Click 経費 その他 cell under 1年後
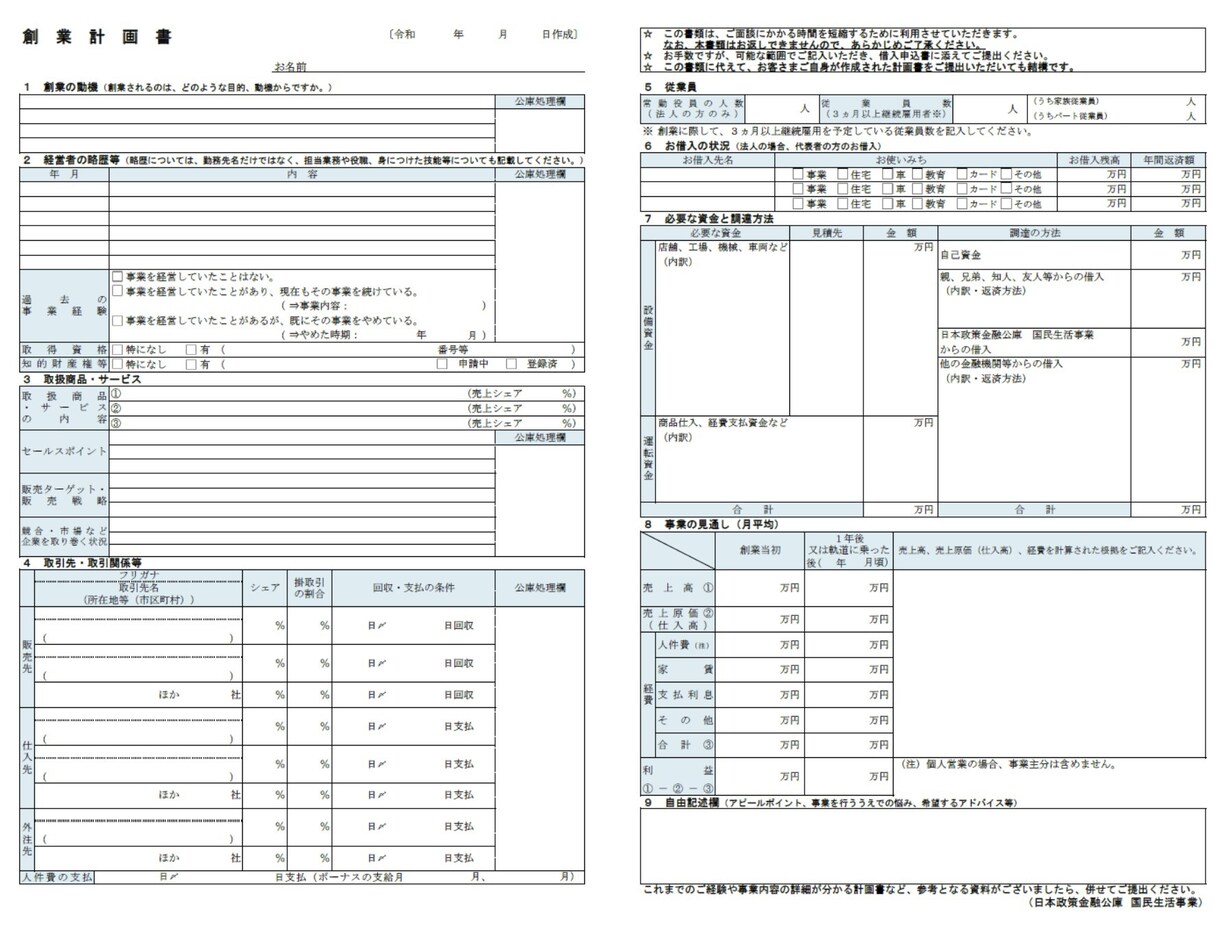The width and height of the screenshot is (1220, 928). click(x=848, y=719)
